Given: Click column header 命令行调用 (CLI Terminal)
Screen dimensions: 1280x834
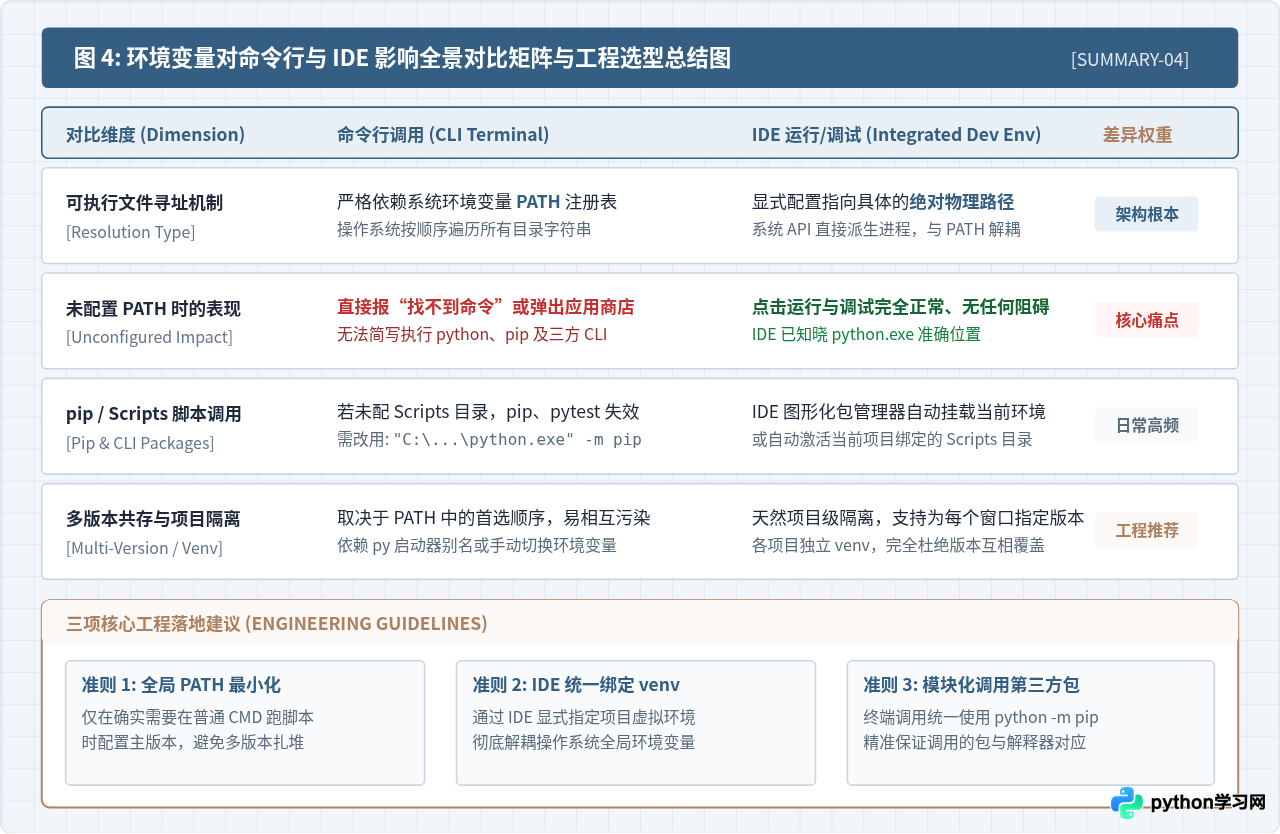Looking at the screenshot, I should (x=443, y=134).
